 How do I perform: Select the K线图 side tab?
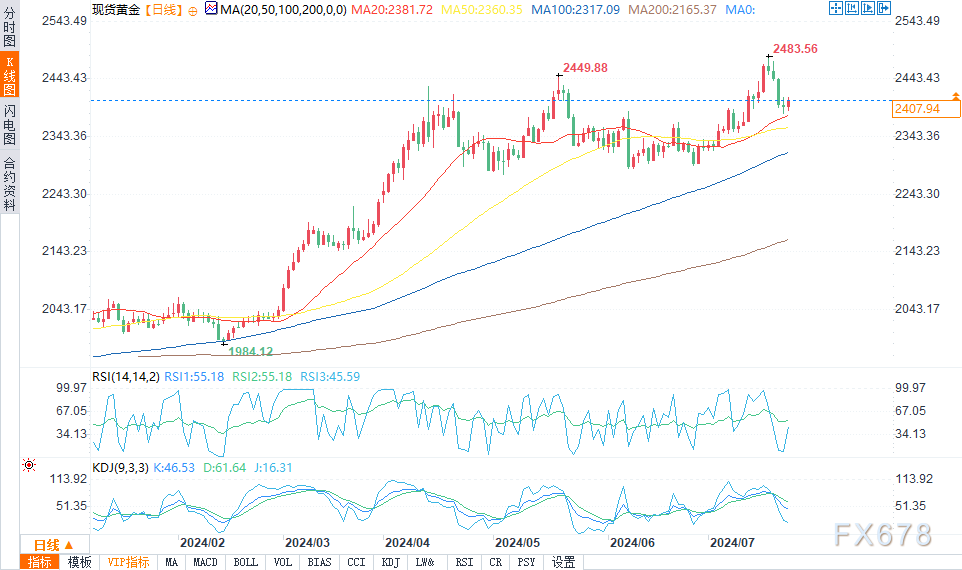(x=9, y=76)
